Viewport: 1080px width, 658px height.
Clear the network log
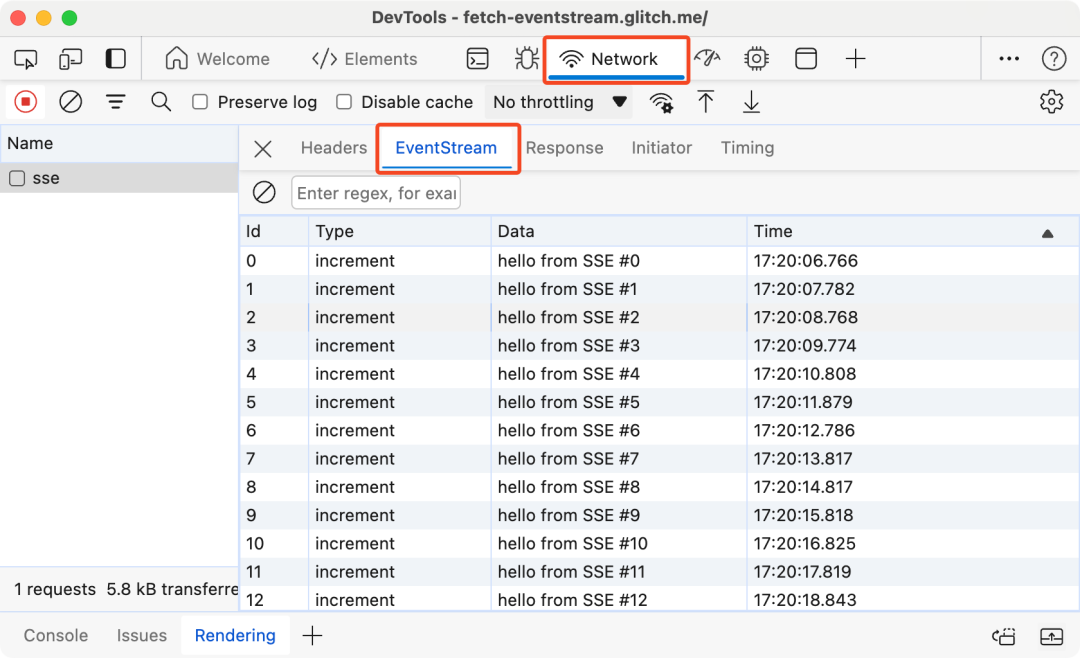pos(70,102)
